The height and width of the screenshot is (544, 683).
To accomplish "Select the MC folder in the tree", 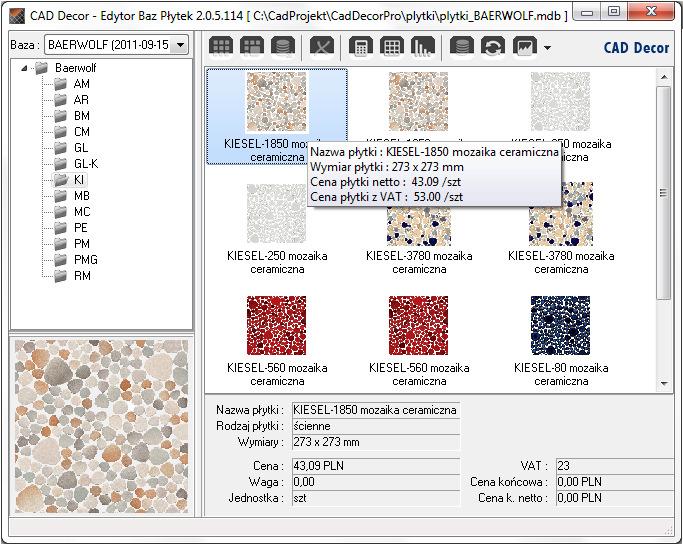I will click(82, 212).
